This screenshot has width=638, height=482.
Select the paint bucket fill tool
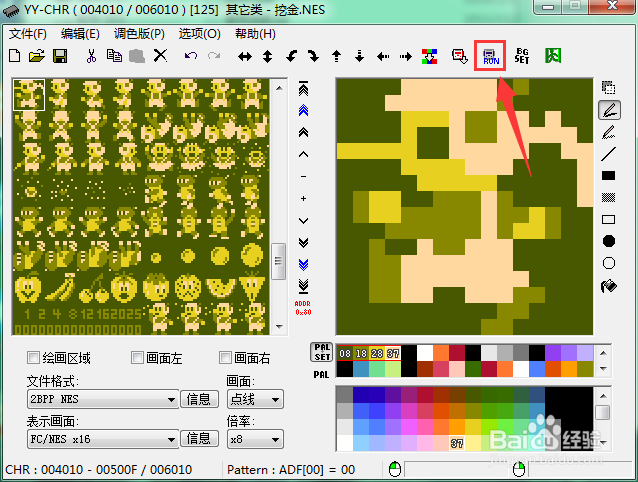coord(609,286)
